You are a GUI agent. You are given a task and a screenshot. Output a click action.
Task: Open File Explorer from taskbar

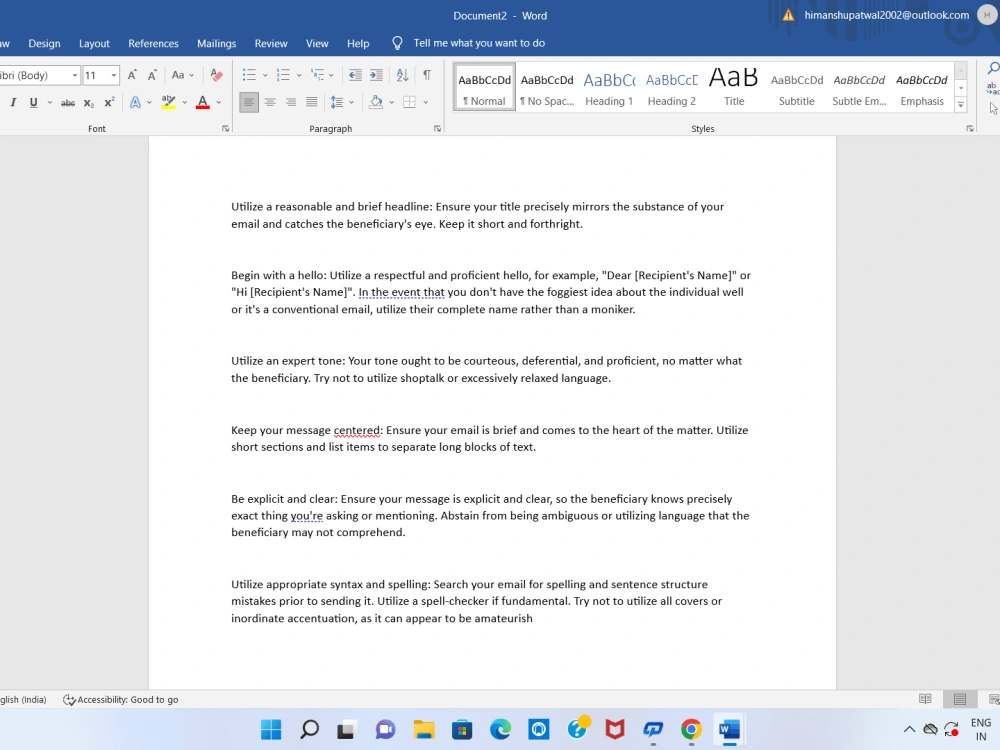coord(424,729)
